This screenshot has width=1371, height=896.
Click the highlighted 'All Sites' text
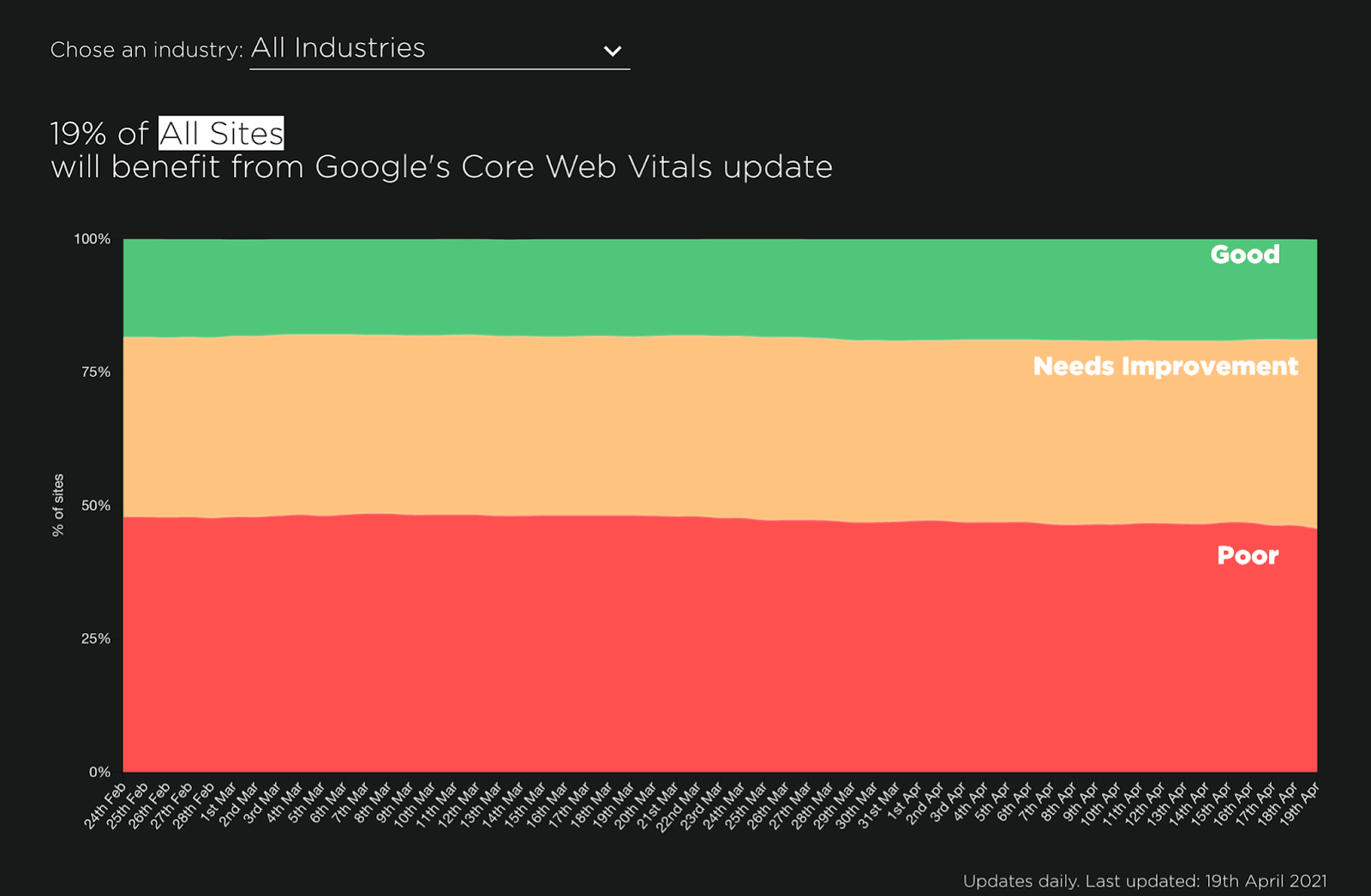tap(219, 134)
